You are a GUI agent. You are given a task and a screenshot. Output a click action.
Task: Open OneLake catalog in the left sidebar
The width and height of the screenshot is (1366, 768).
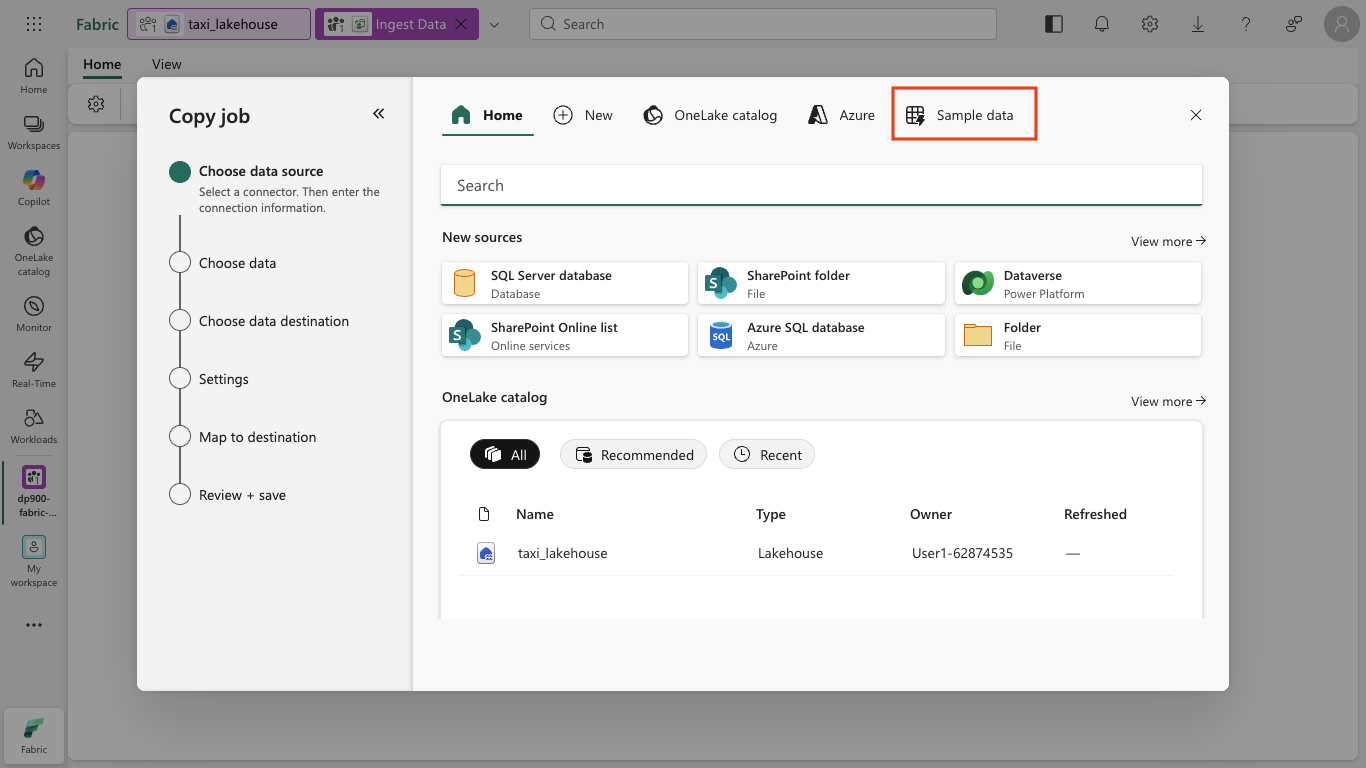[34, 250]
